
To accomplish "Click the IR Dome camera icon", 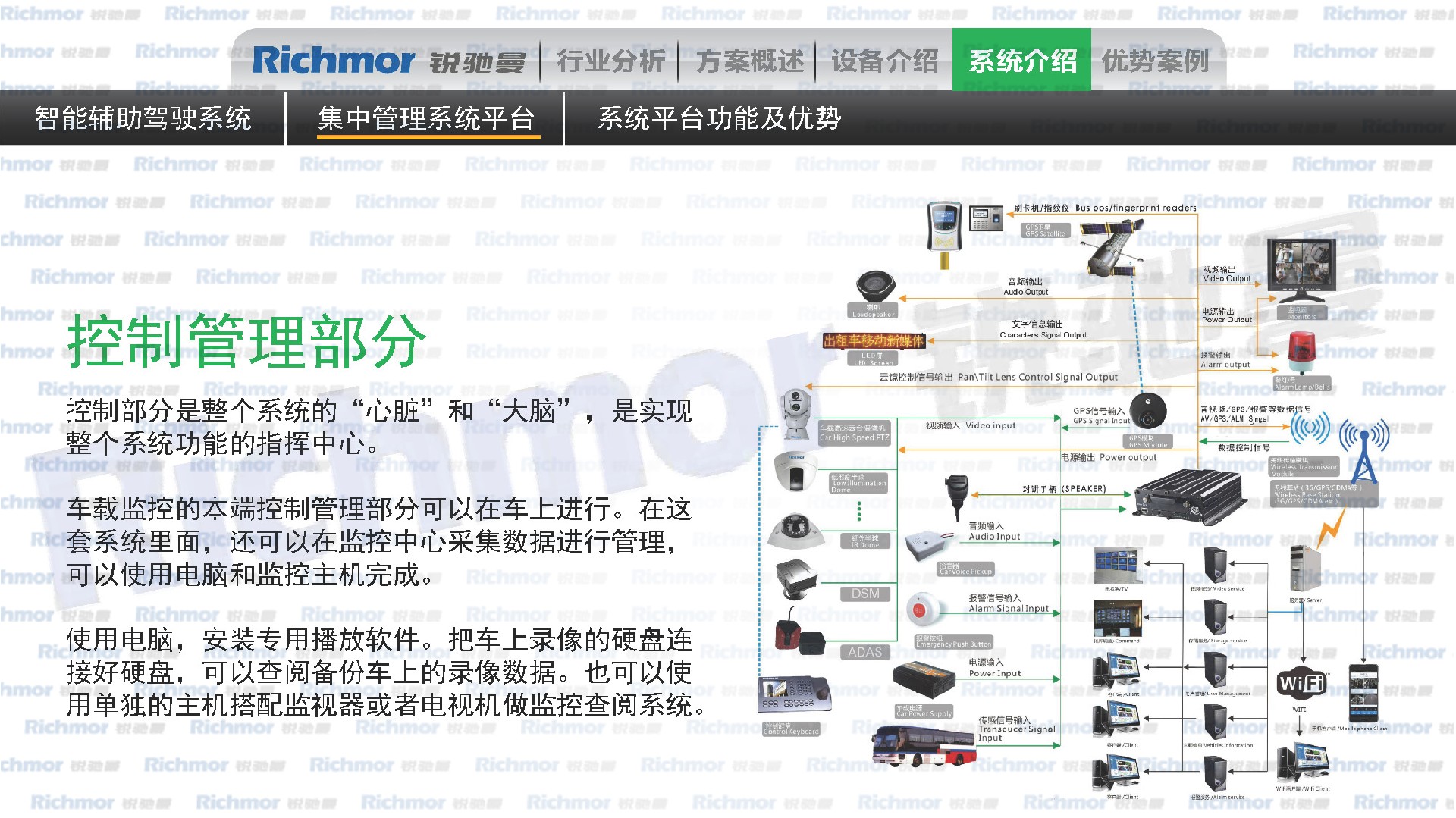I will (795, 530).
